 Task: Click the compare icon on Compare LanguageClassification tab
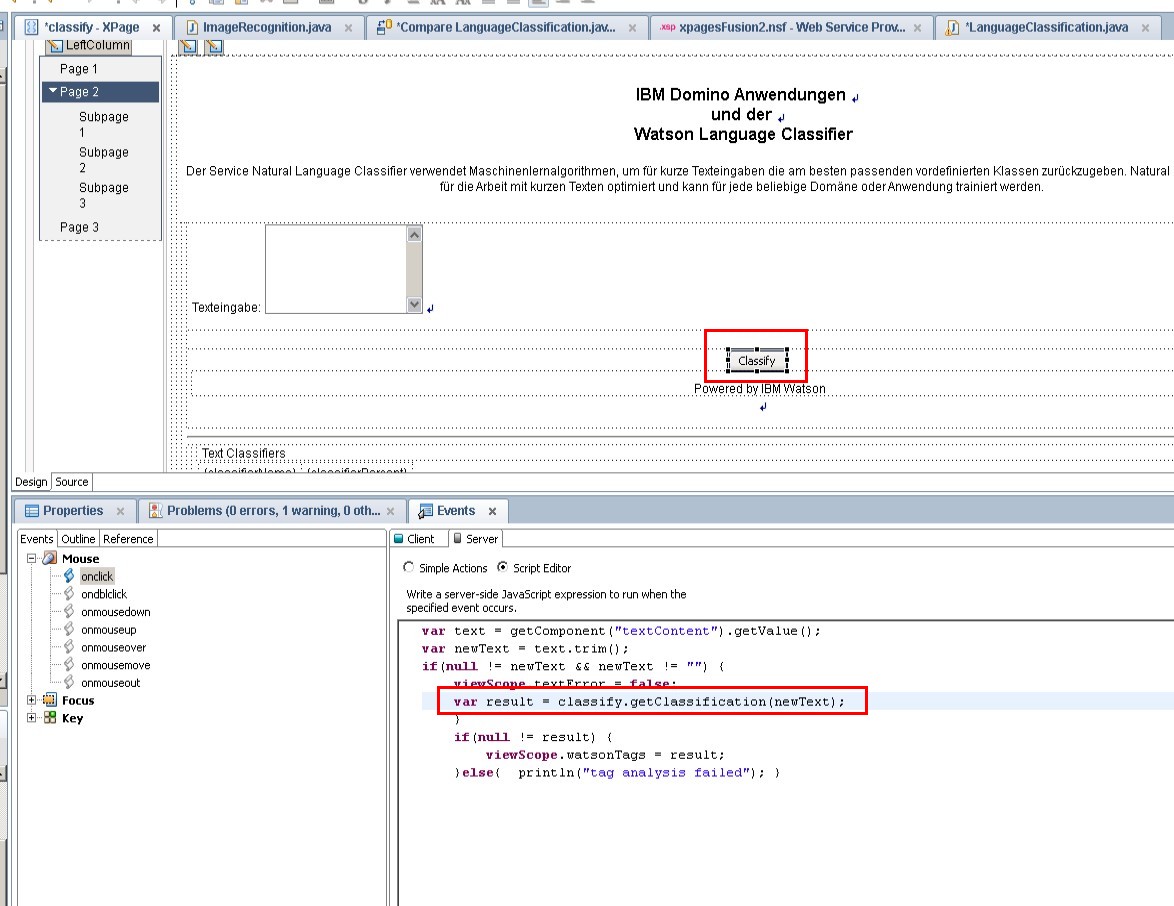point(384,28)
